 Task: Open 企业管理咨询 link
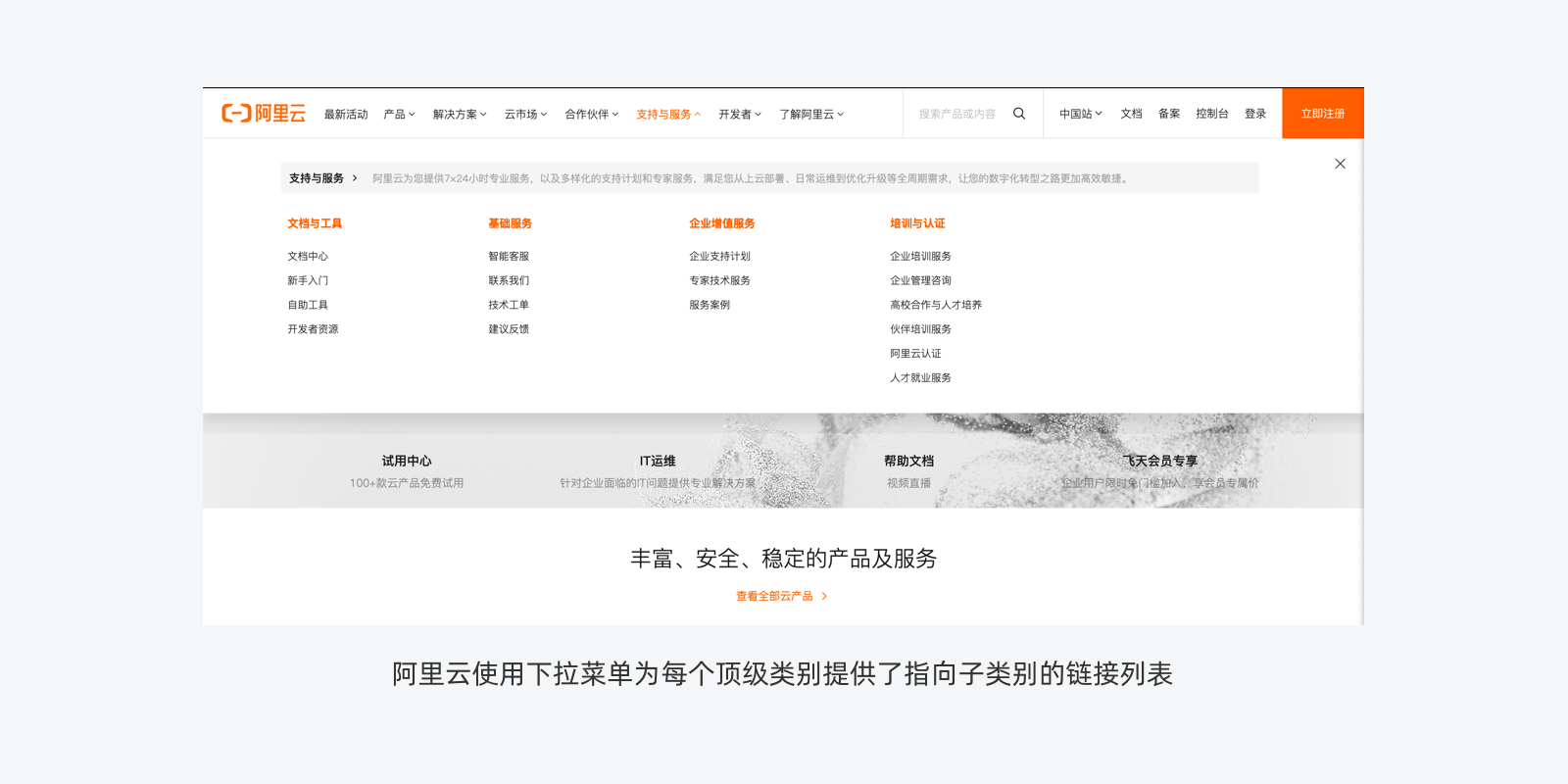(920, 280)
